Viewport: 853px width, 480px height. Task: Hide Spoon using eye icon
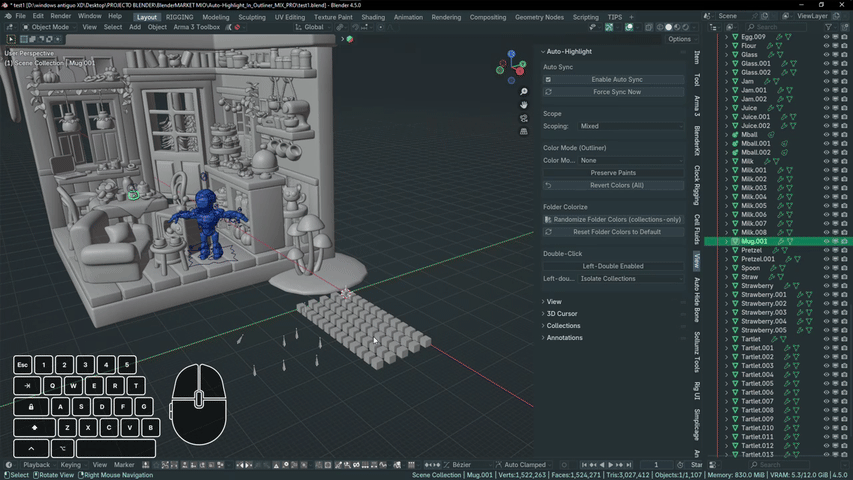826,268
